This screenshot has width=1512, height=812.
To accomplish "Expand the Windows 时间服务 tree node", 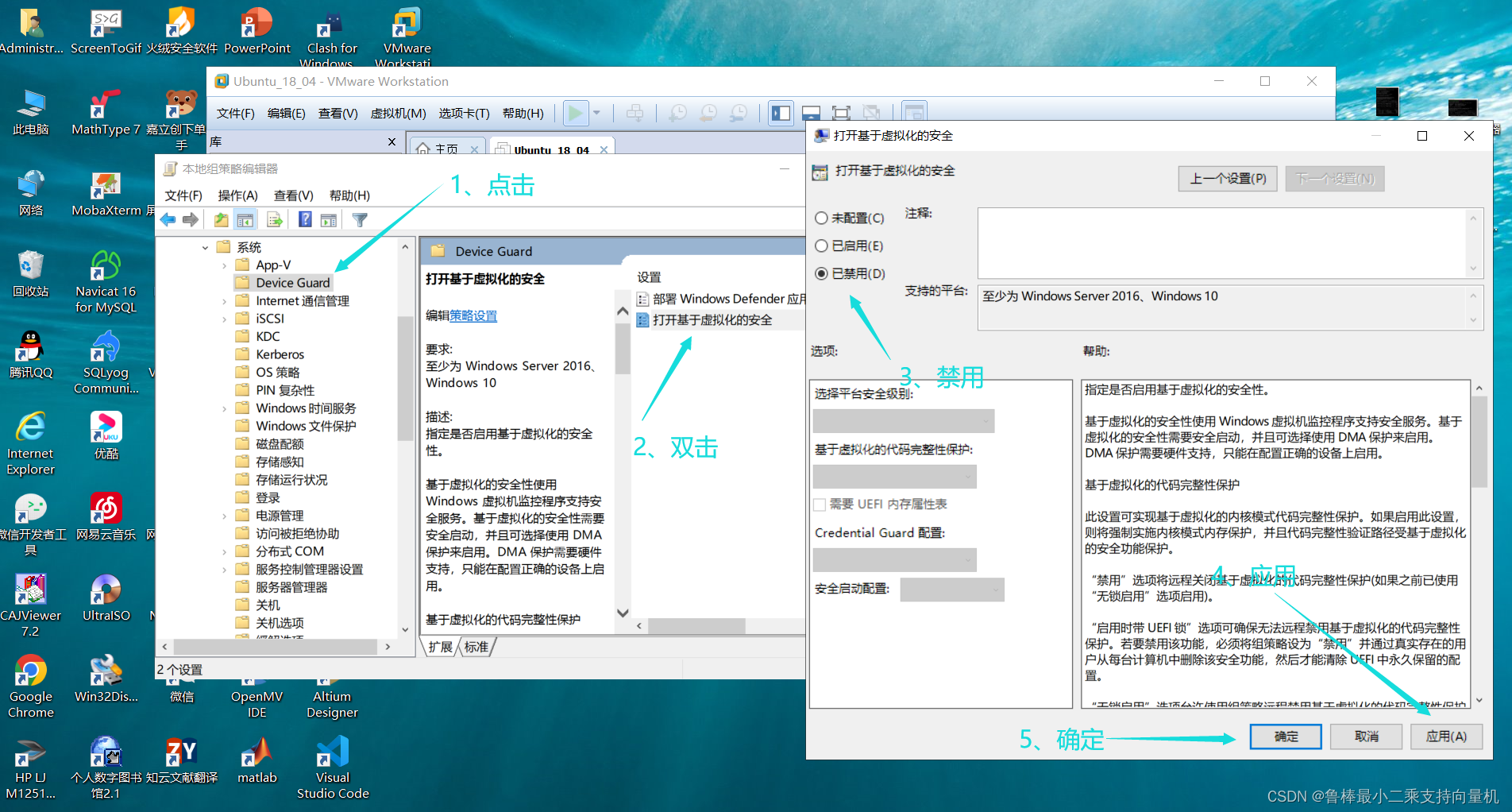I will click(x=225, y=408).
